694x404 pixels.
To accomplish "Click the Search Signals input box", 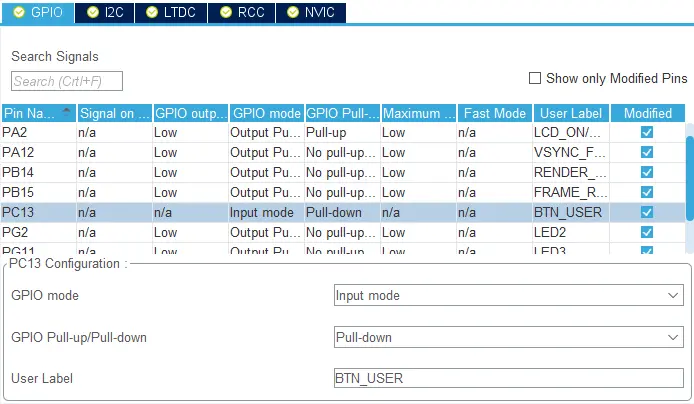I will [x=66, y=81].
